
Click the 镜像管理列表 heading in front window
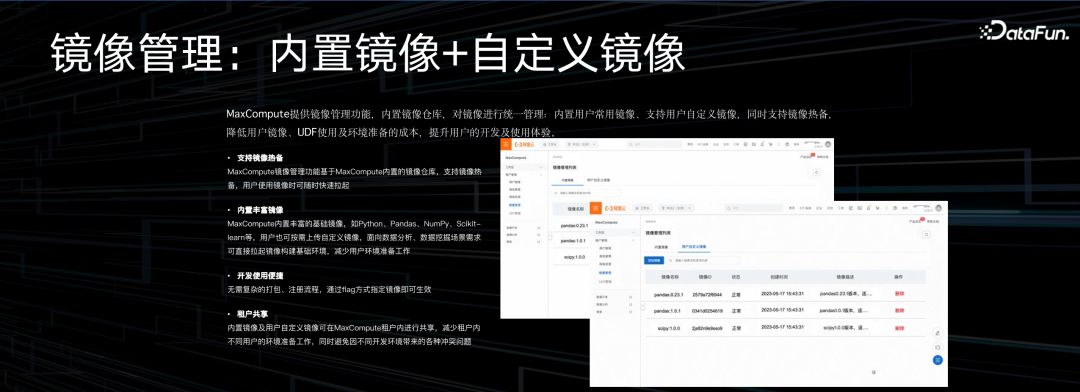click(x=658, y=233)
